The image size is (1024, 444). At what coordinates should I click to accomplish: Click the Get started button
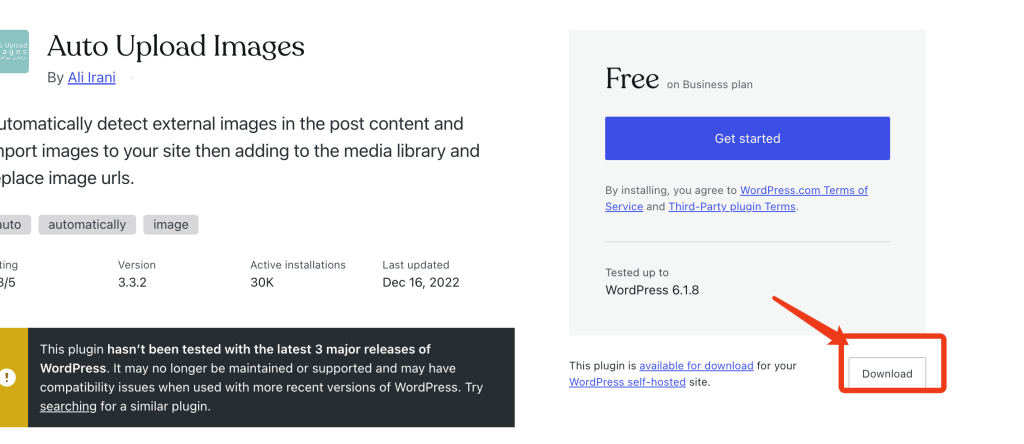747,138
